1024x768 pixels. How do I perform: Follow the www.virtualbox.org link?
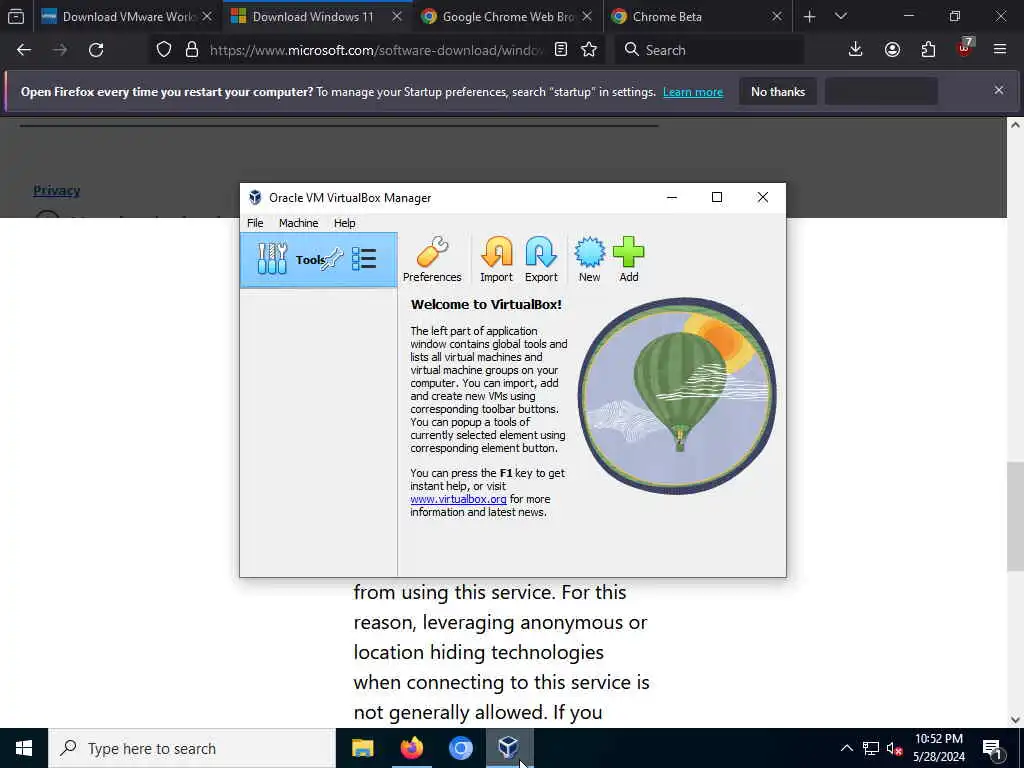pos(458,499)
